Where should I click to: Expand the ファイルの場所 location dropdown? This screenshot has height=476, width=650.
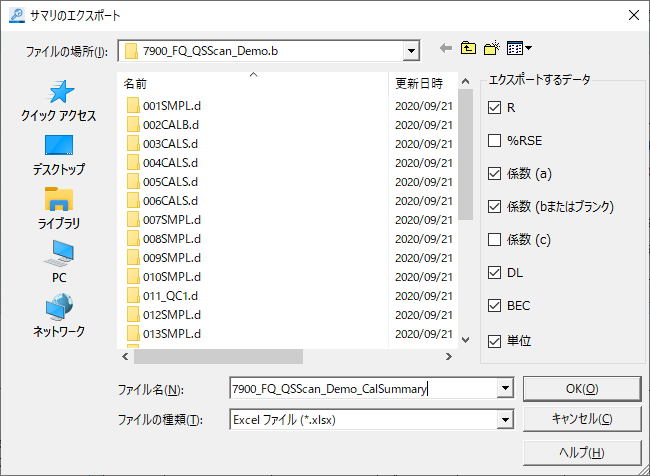411,51
